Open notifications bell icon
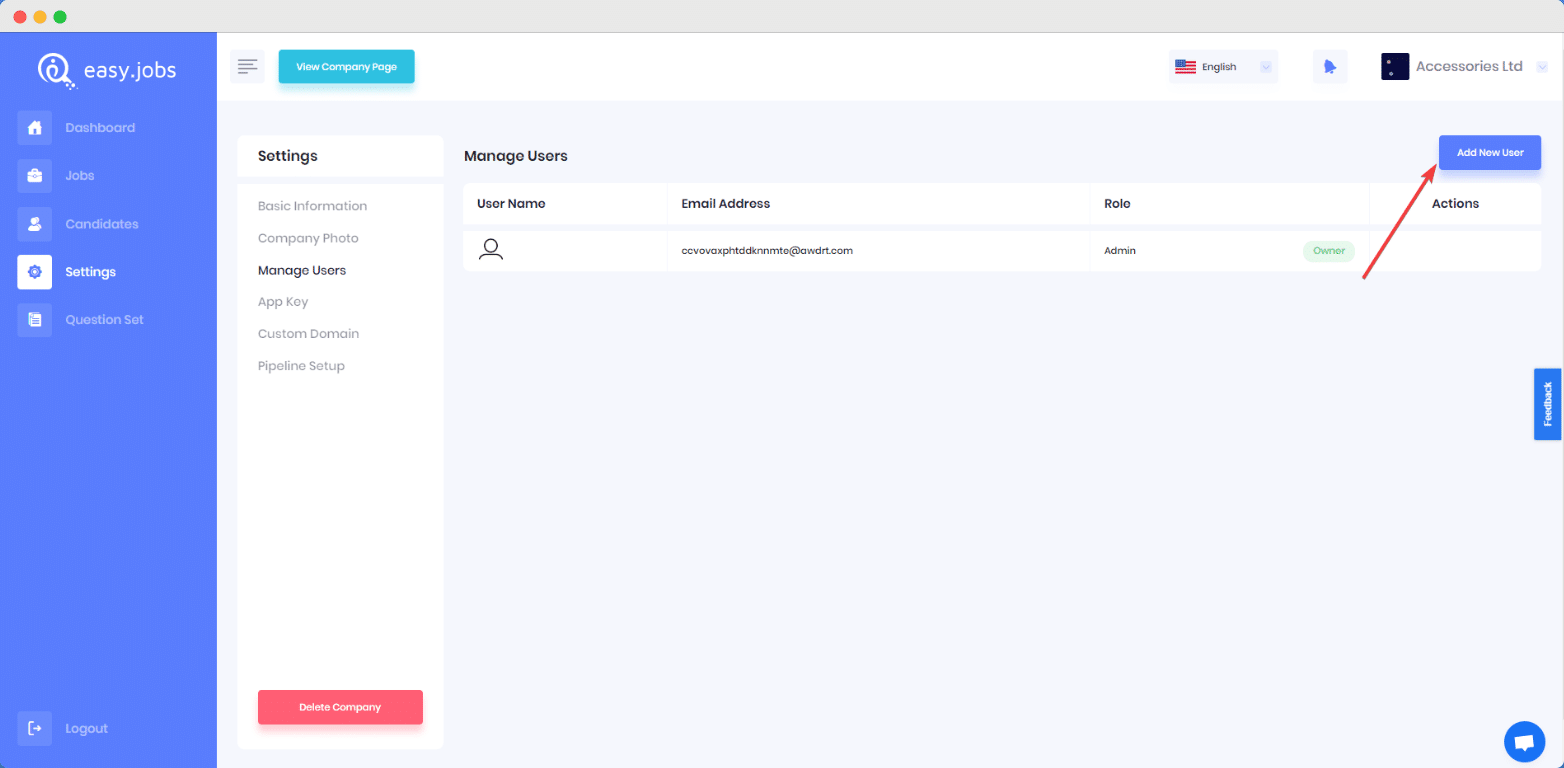Viewport: 1564px width, 768px height. coord(1330,67)
